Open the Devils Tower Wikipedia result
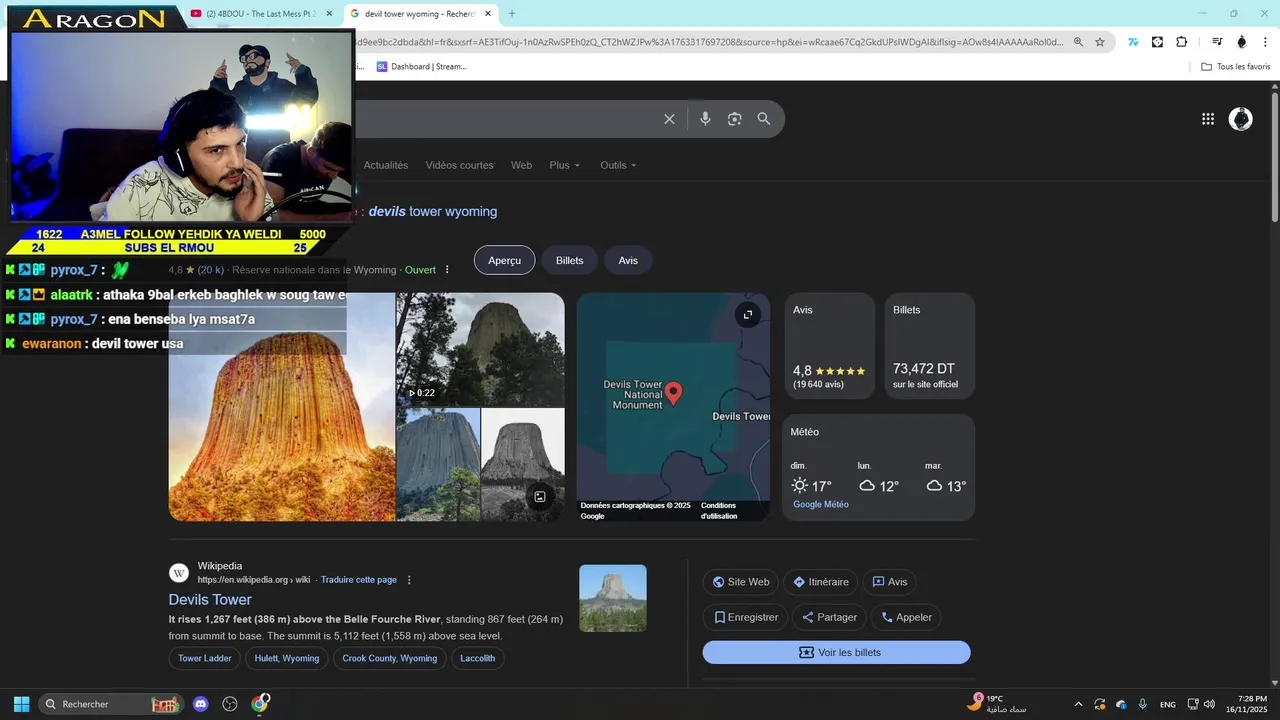This screenshot has width=1280, height=720. [210, 600]
